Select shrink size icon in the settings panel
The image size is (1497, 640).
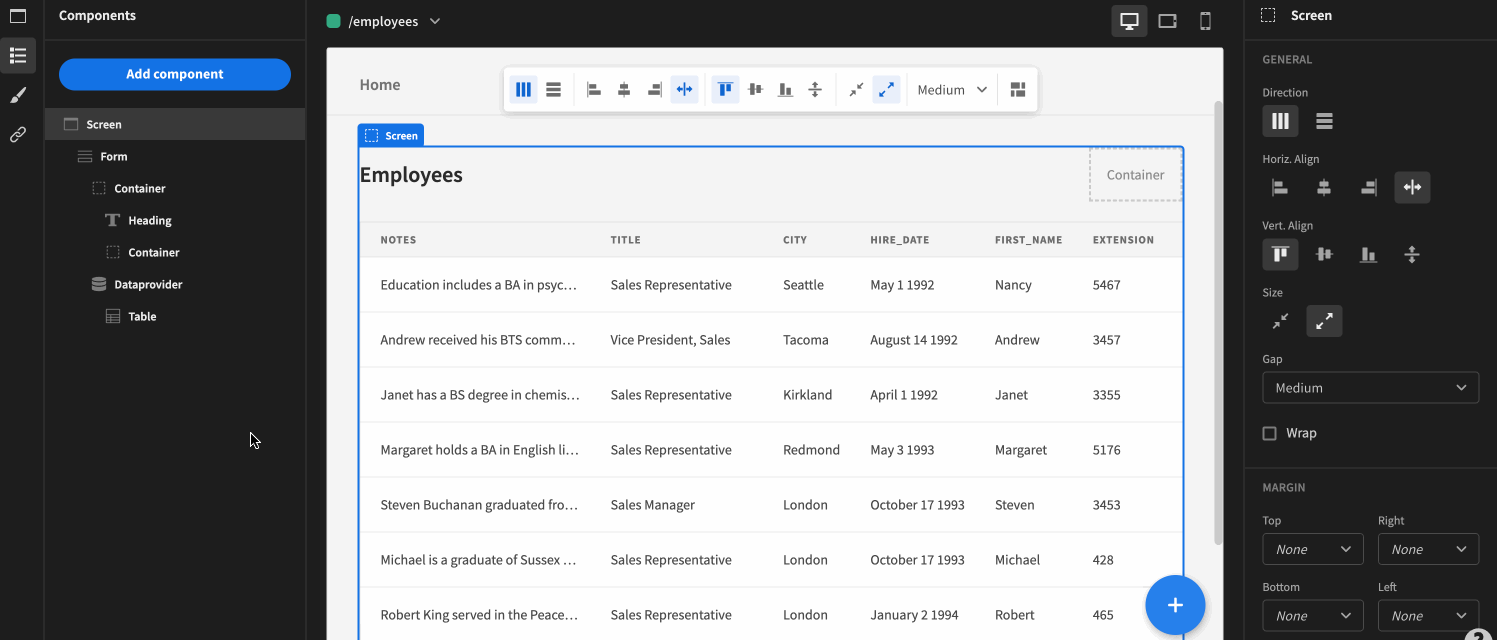[1280, 321]
